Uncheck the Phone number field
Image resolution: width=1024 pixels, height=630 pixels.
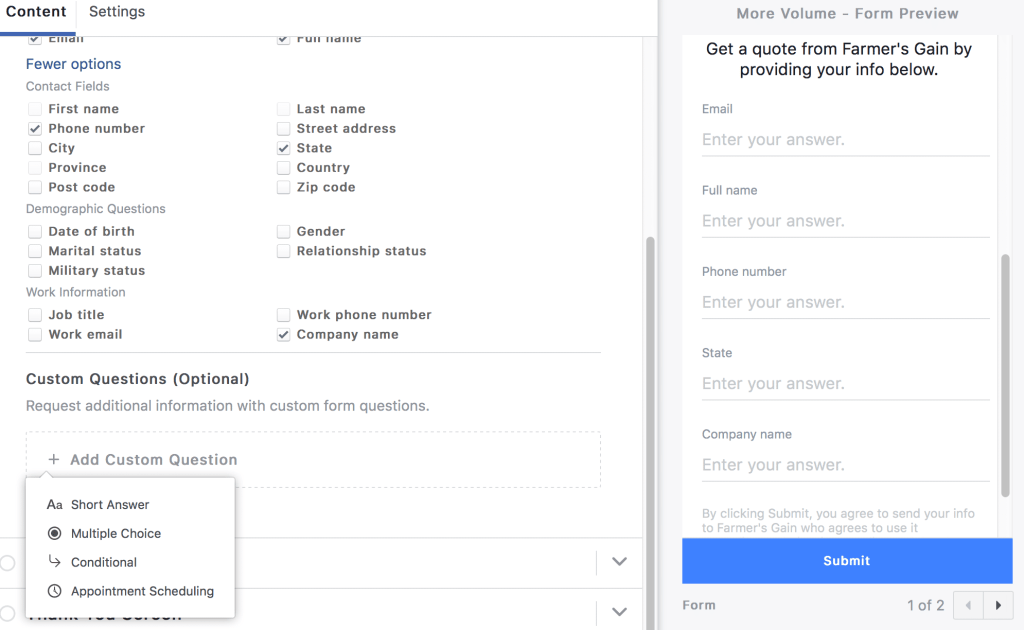tap(34, 128)
